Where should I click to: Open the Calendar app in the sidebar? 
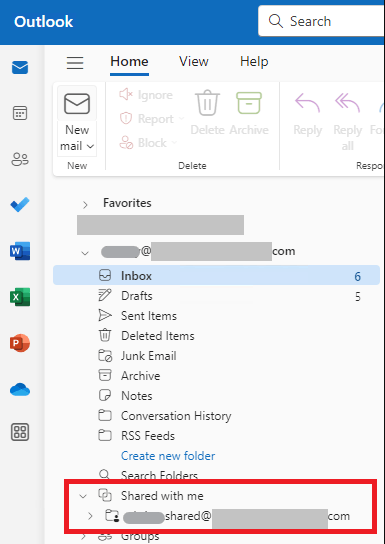click(20, 113)
